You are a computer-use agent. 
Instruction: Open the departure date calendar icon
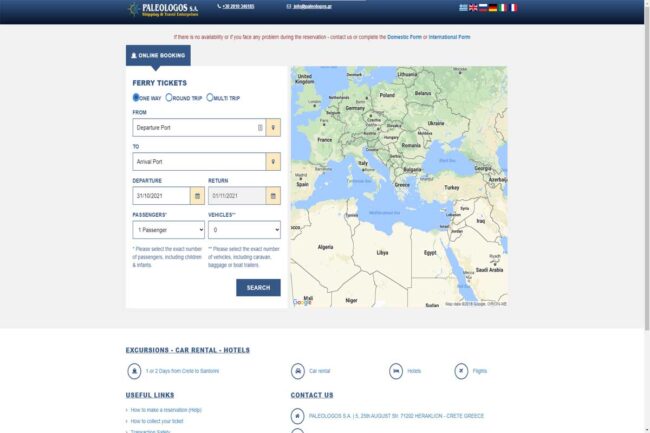[x=197, y=196]
